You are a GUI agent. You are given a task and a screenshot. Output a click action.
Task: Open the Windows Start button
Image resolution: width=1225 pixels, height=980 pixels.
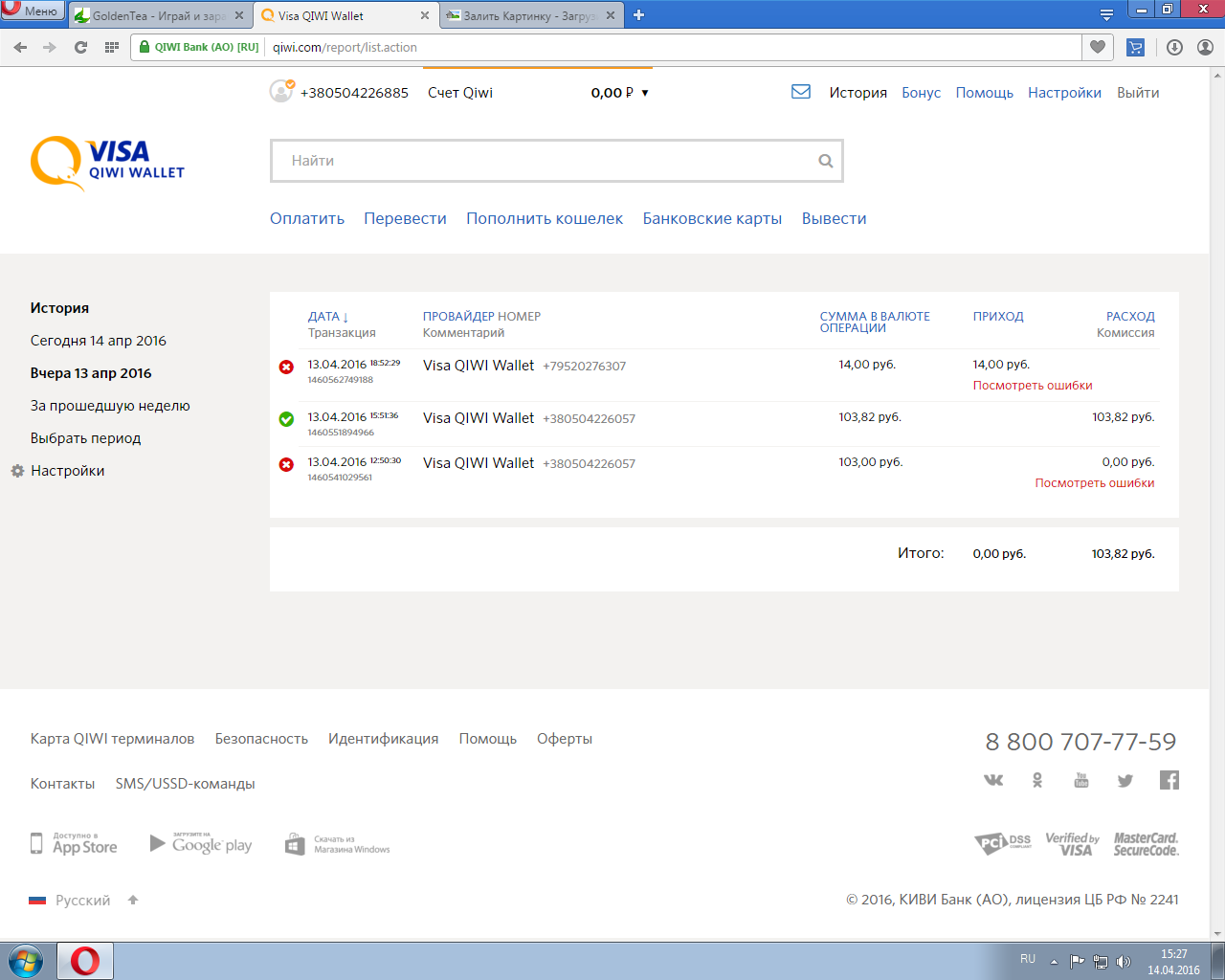[x=26, y=960]
